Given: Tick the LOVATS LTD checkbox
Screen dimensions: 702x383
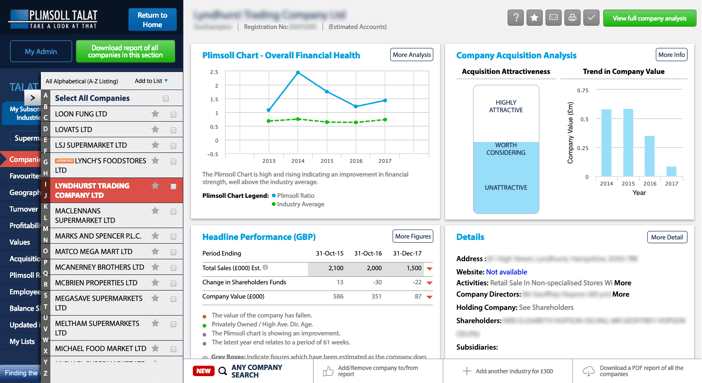Looking at the screenshot, I should tap(173, 130).
